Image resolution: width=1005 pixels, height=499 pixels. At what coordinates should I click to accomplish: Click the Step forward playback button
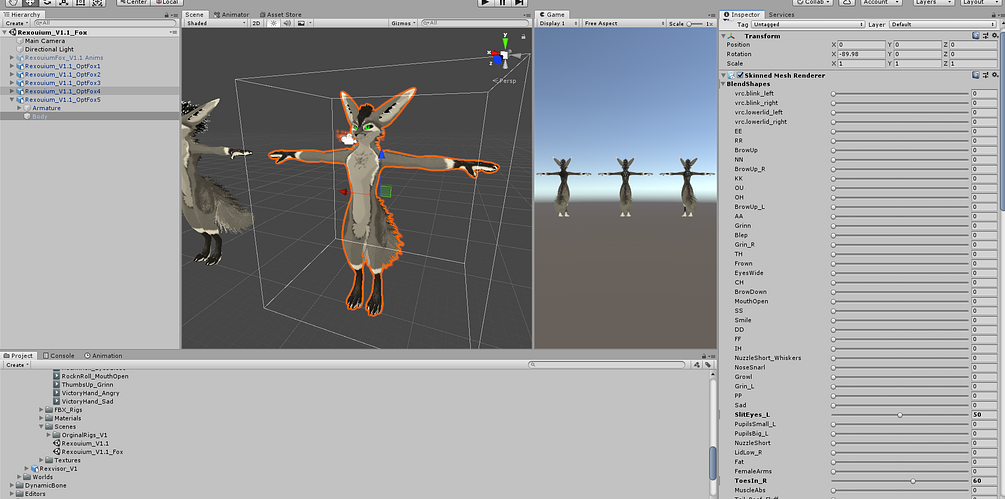519,3
